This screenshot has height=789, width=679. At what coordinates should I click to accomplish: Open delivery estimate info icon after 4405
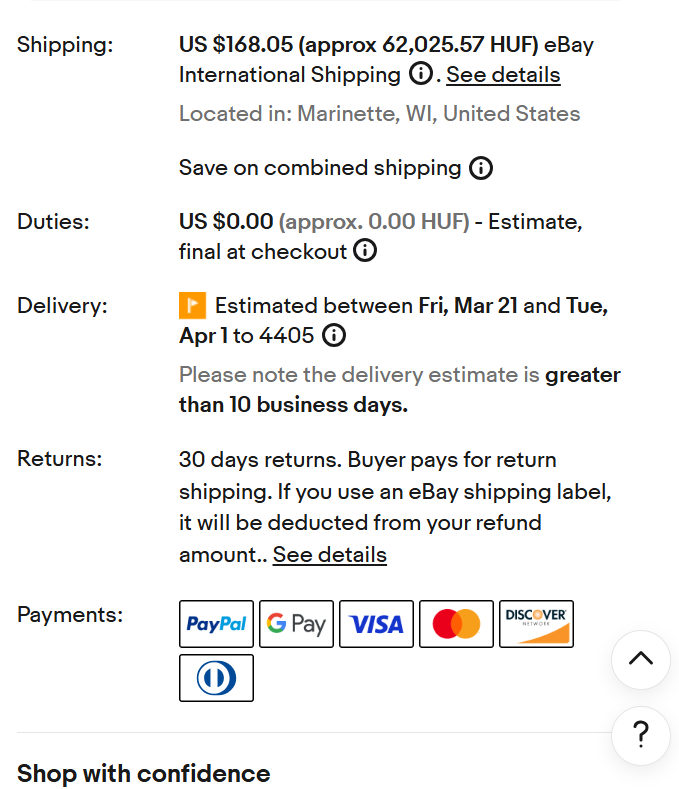click(x=334, y=335)
